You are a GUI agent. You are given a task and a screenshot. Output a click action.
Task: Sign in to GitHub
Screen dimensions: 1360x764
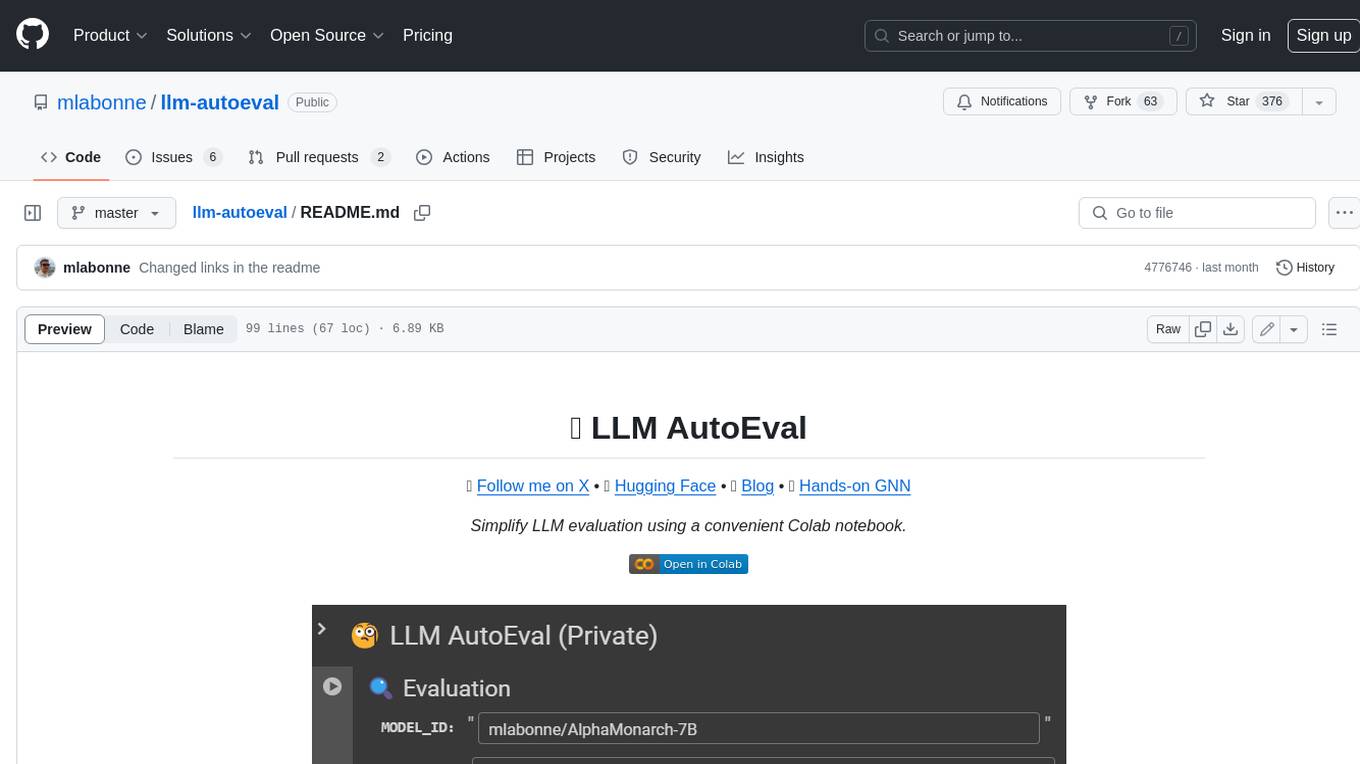click(x=1245, y=35)
